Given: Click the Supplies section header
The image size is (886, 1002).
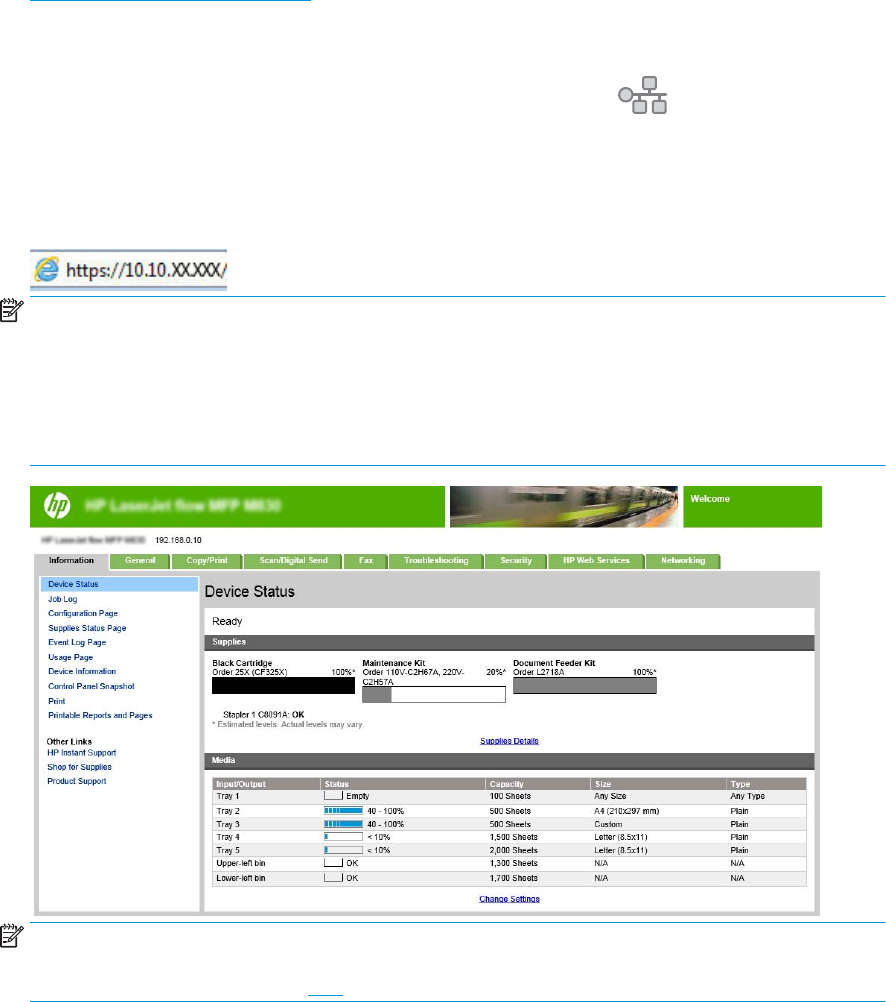Looking at the screenshot, I should point(509,643).
